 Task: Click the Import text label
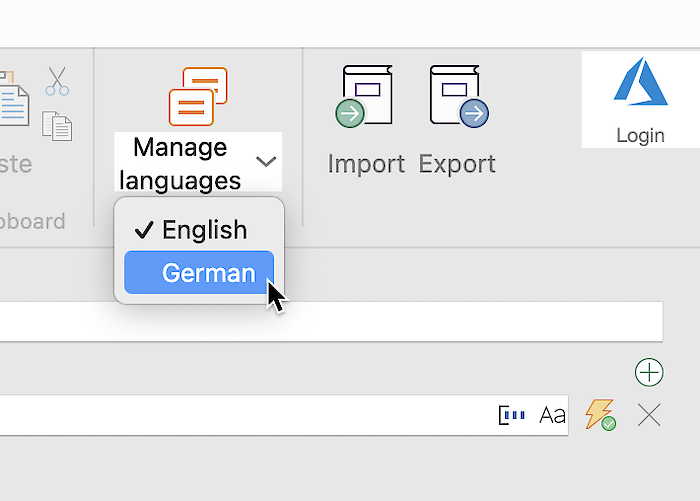(x=366, y=164)
